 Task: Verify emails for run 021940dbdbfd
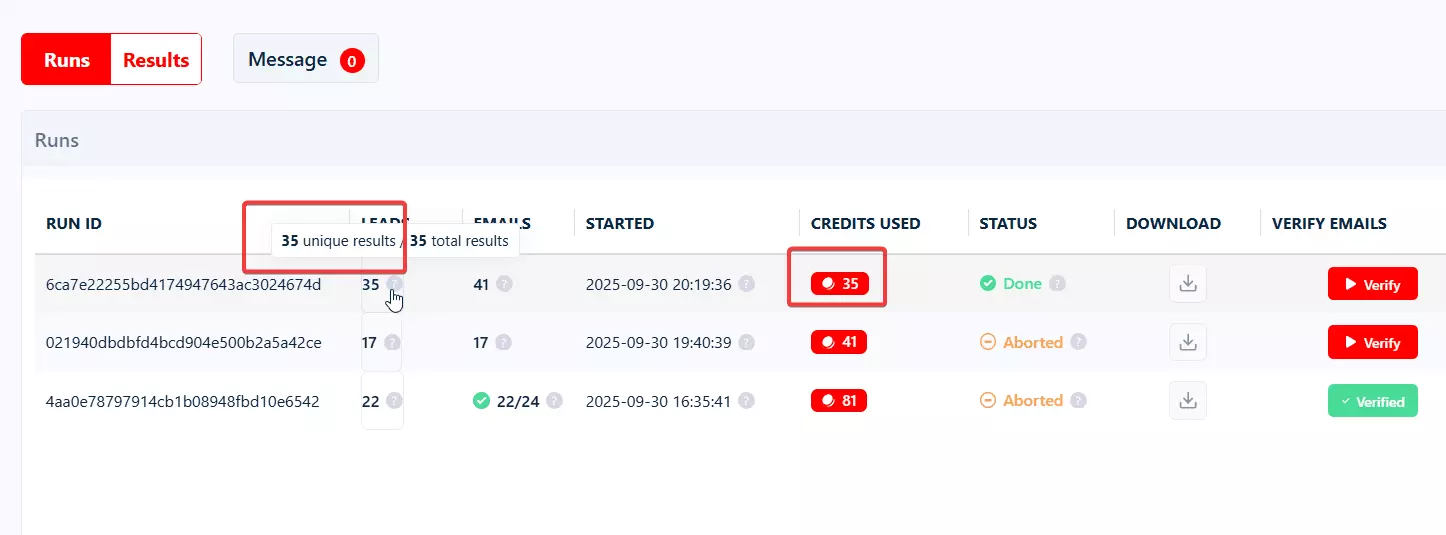click(1372, 342)
